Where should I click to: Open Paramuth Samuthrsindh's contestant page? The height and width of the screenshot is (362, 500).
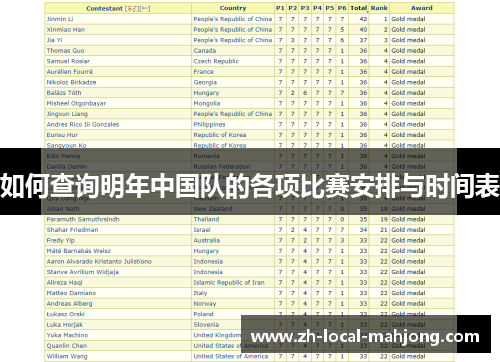pyautogui.click(x=83, y=219)
